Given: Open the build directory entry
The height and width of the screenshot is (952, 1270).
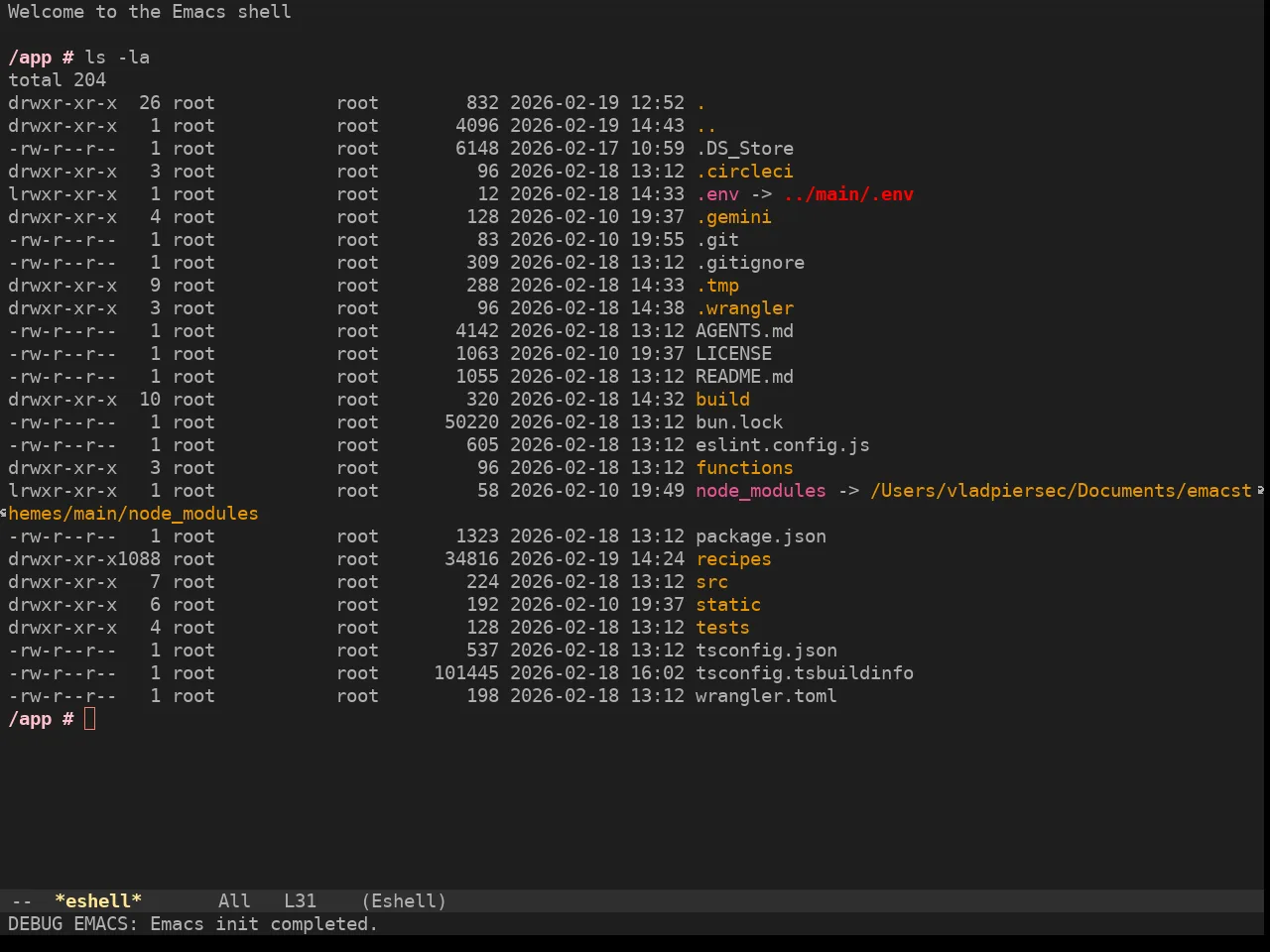Looking at the screenshot, I should (722, 400).
